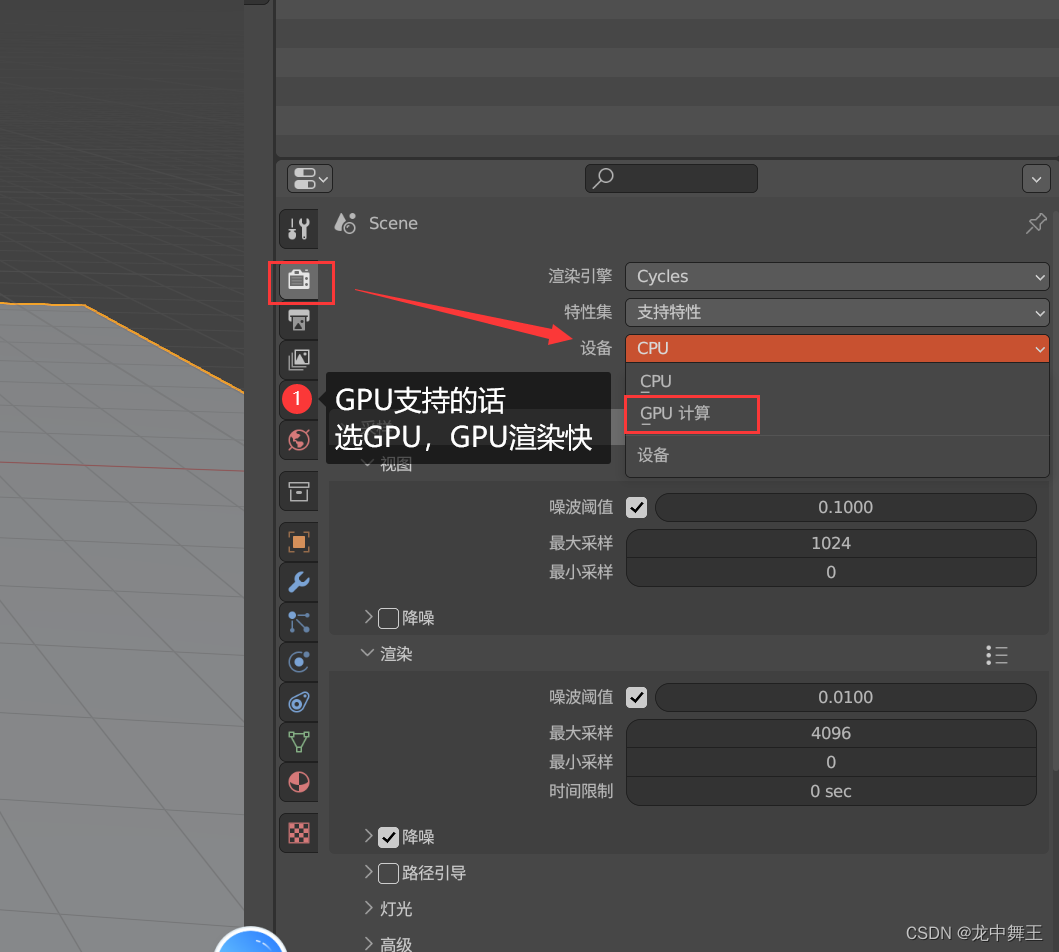Enable viewport 降噪 checkbox
The width and height of the screenshot is (1059, 952).
[x=388, y=618]
